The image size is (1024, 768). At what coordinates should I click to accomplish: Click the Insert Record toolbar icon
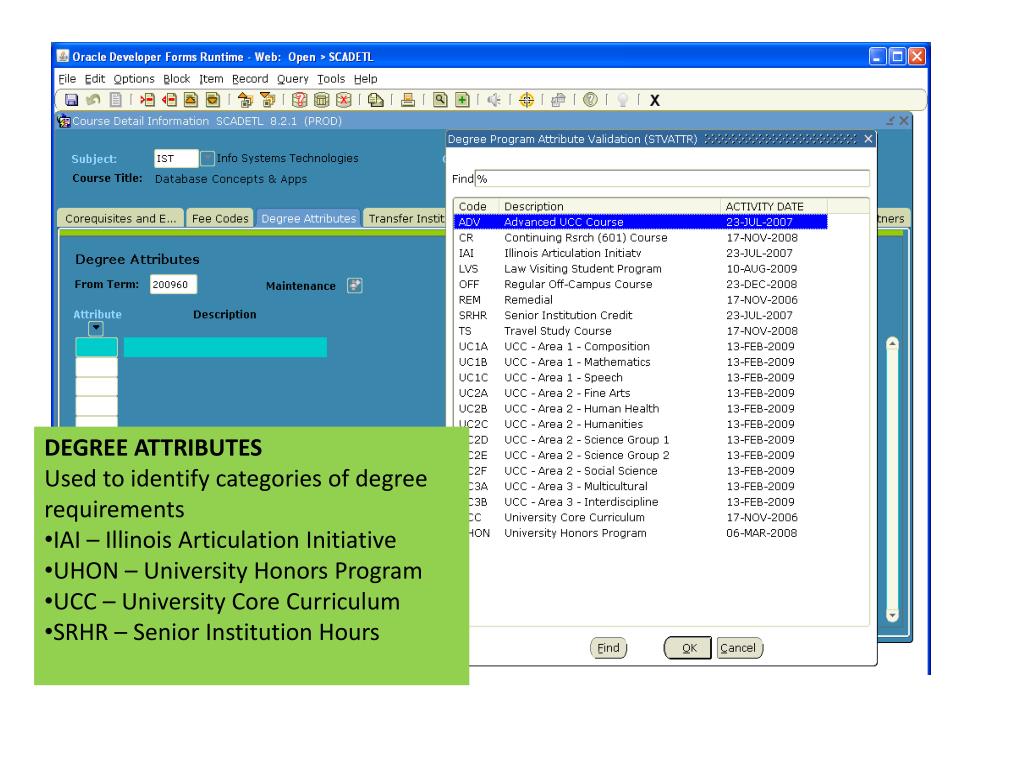148,100
